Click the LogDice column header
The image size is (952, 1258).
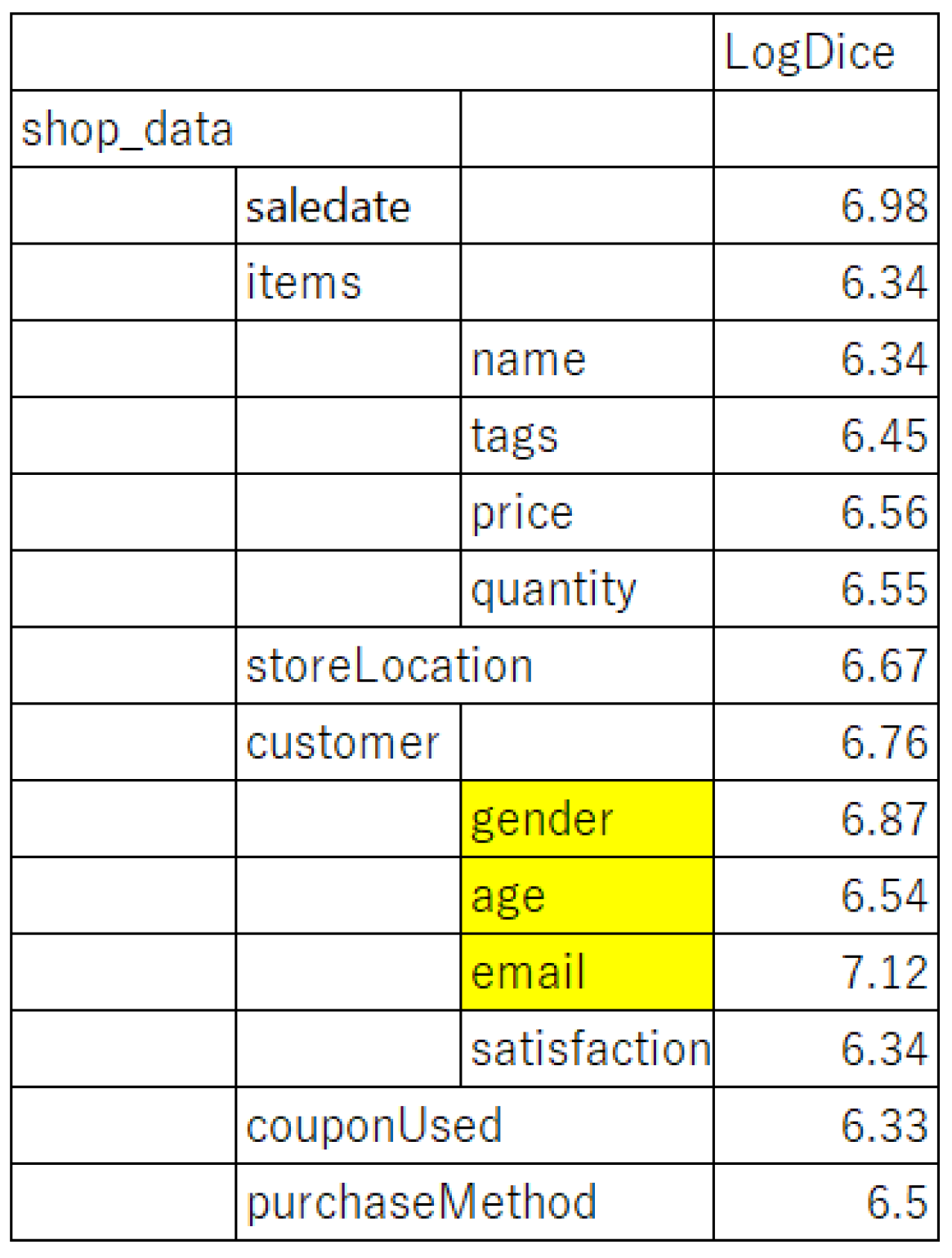coord(825,52)
